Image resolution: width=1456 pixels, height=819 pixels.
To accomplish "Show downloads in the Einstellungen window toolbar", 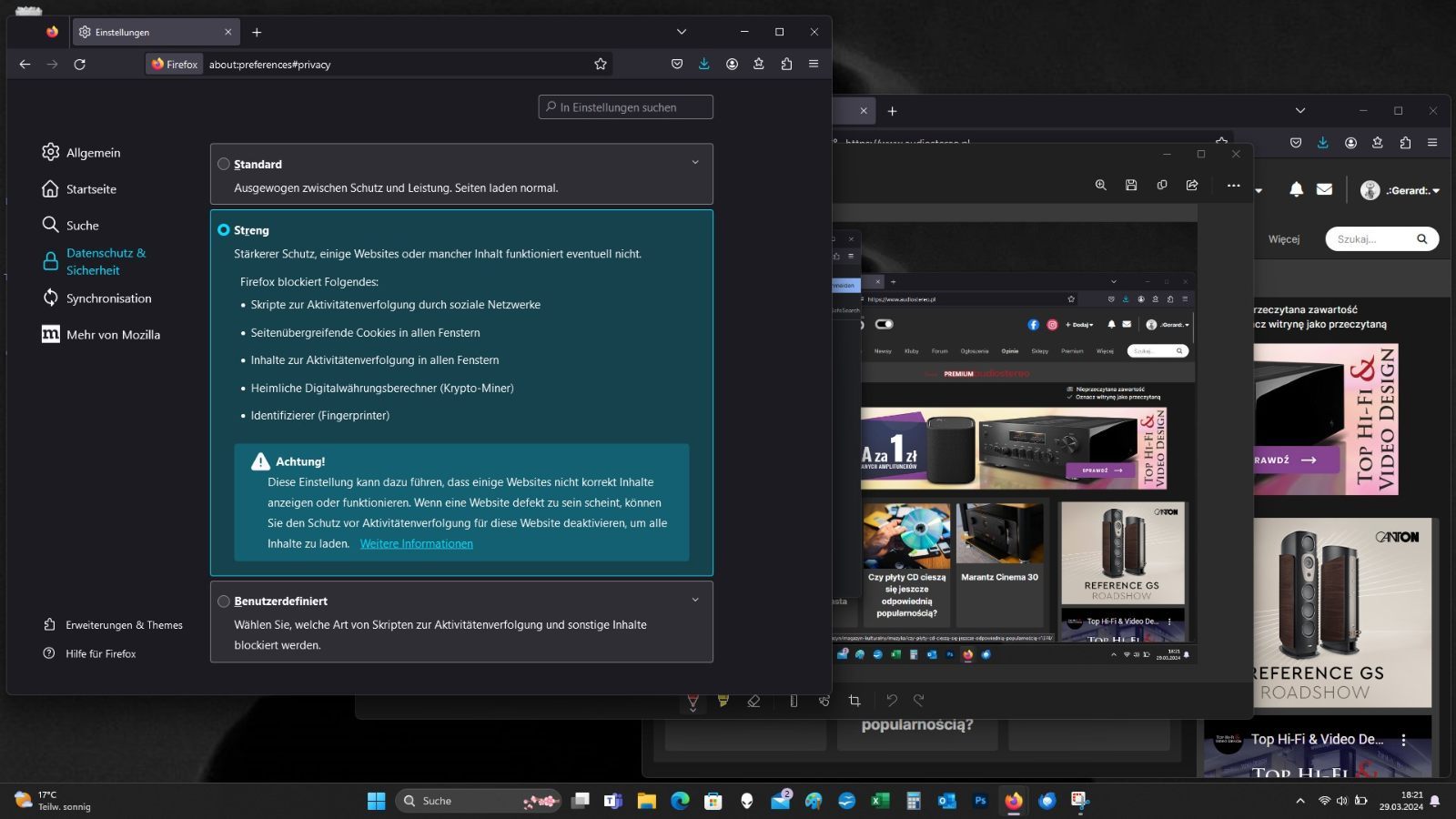I will tap(704, 64).
